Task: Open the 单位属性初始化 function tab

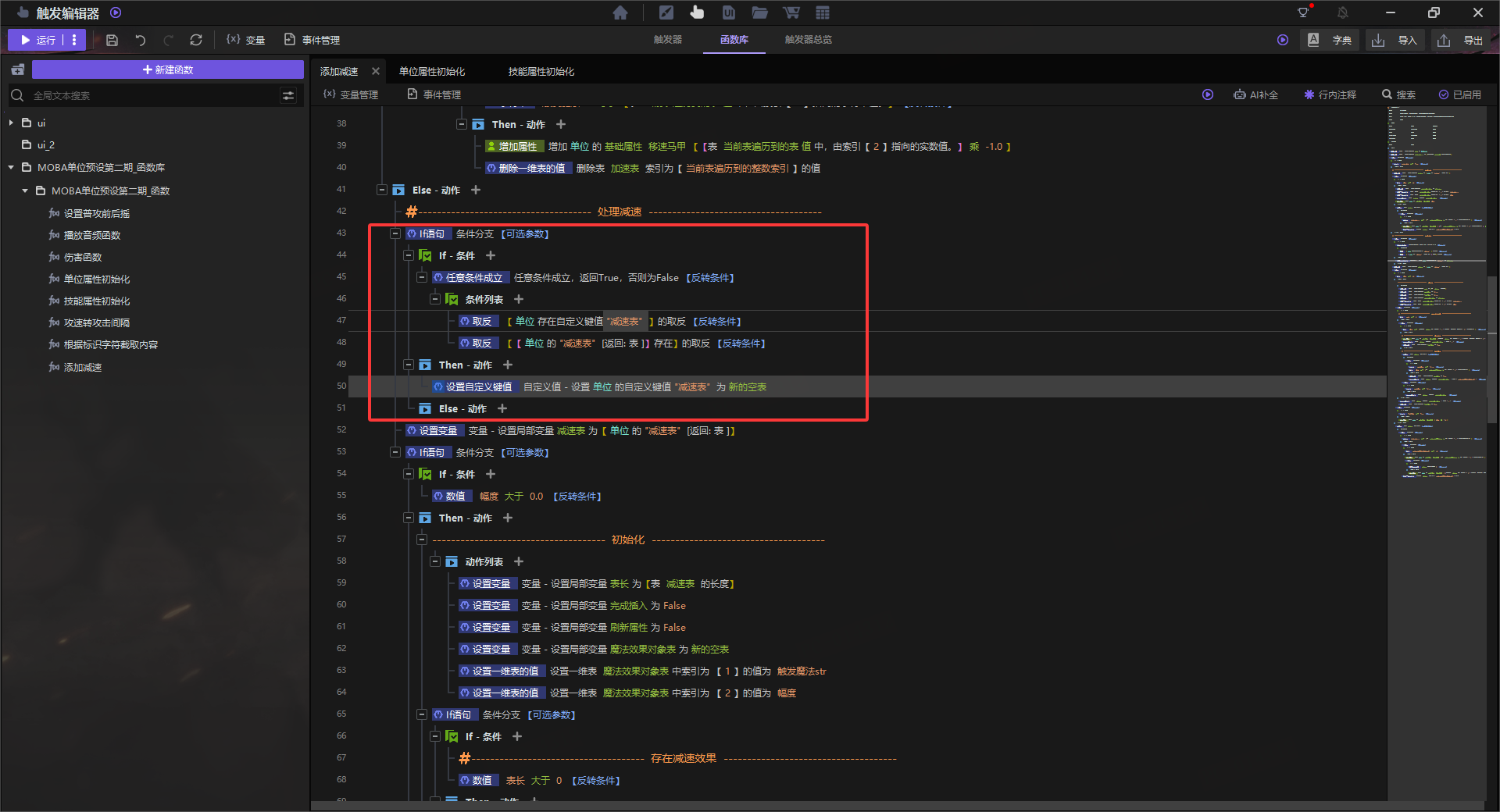Action: pos(432,72)
